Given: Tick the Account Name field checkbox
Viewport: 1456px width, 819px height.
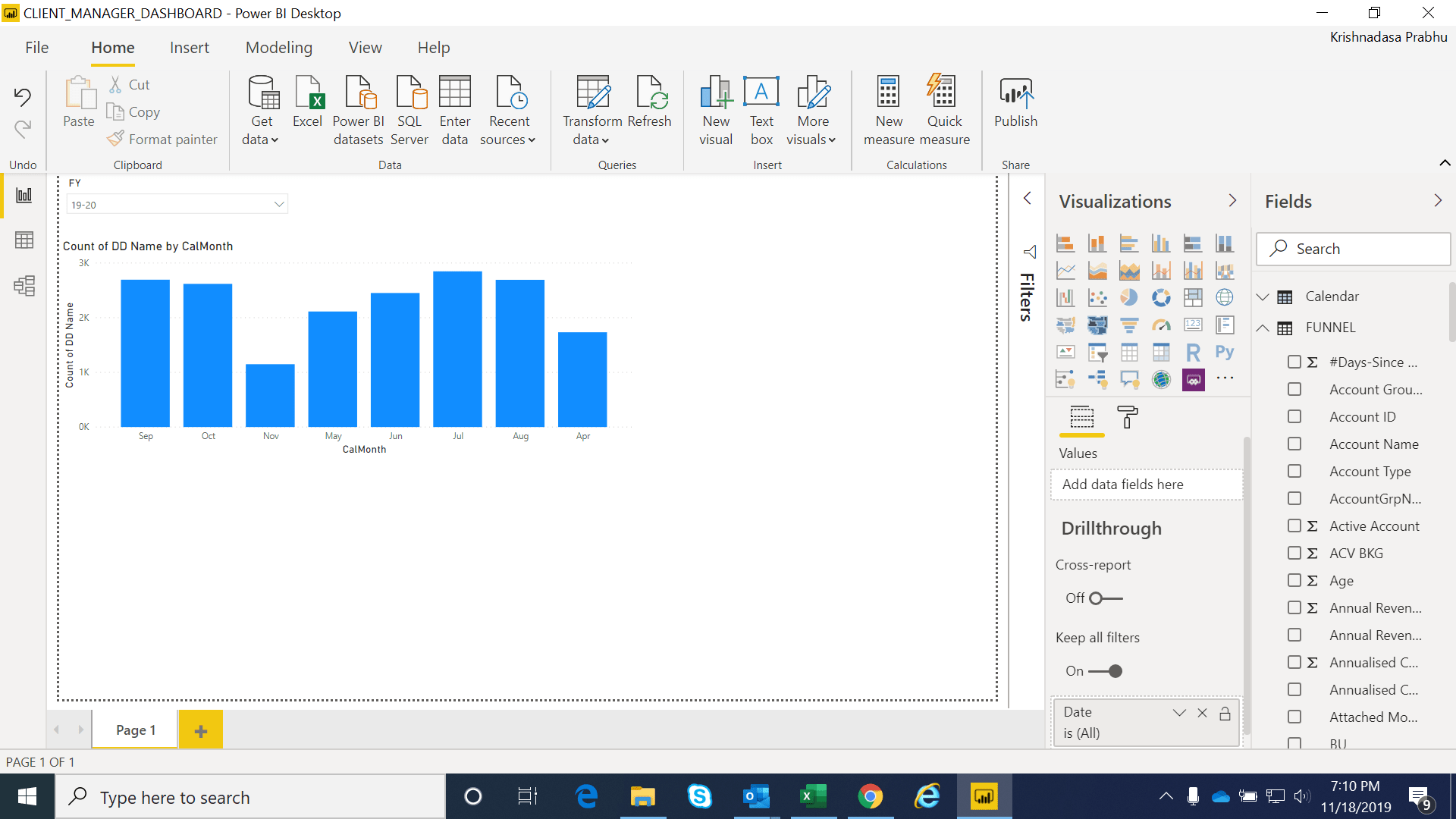Looking at the screenshot, I should (x=1294, y=444).
